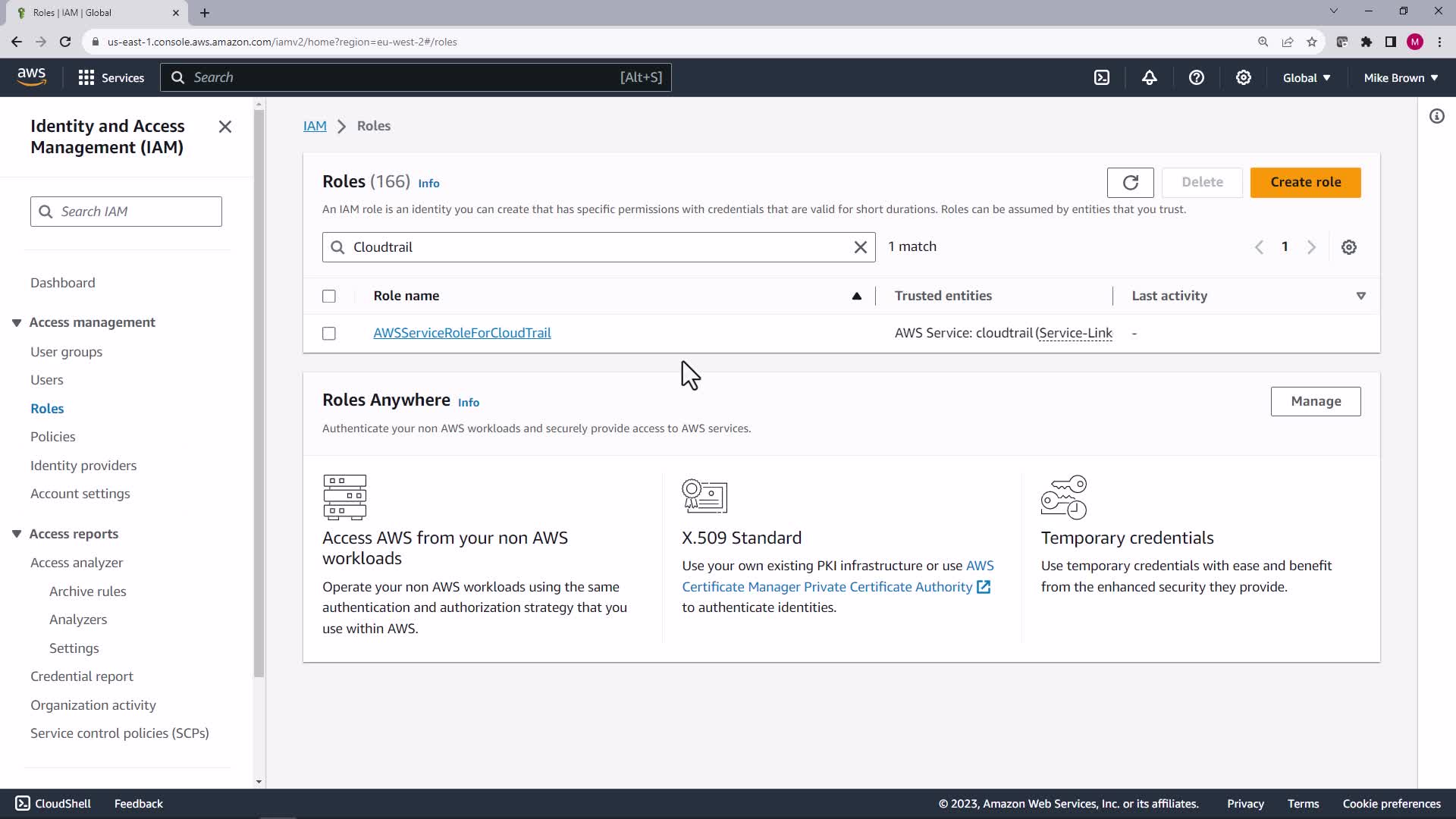Open the notifications bell

[1150, 77]
